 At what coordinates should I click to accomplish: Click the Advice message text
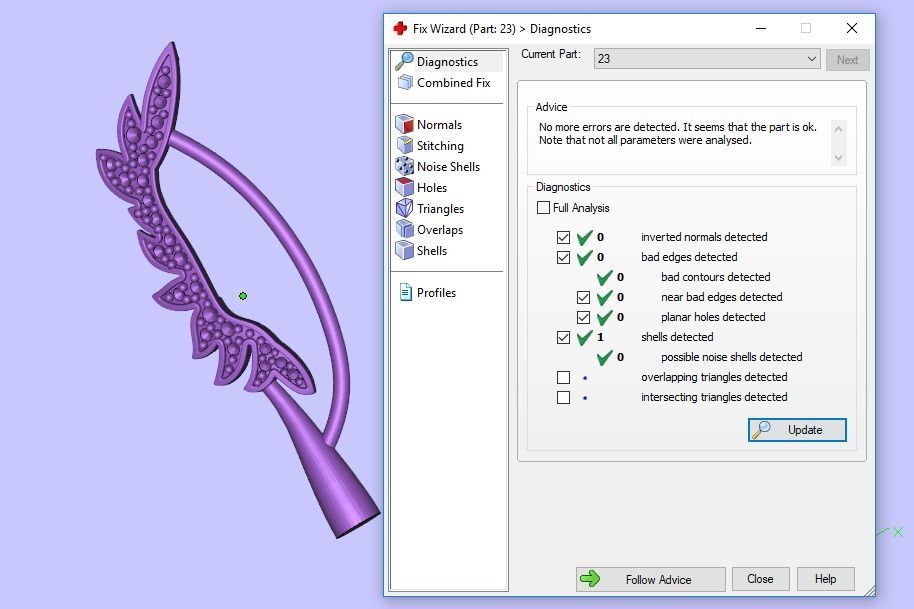tap(677, 133)
